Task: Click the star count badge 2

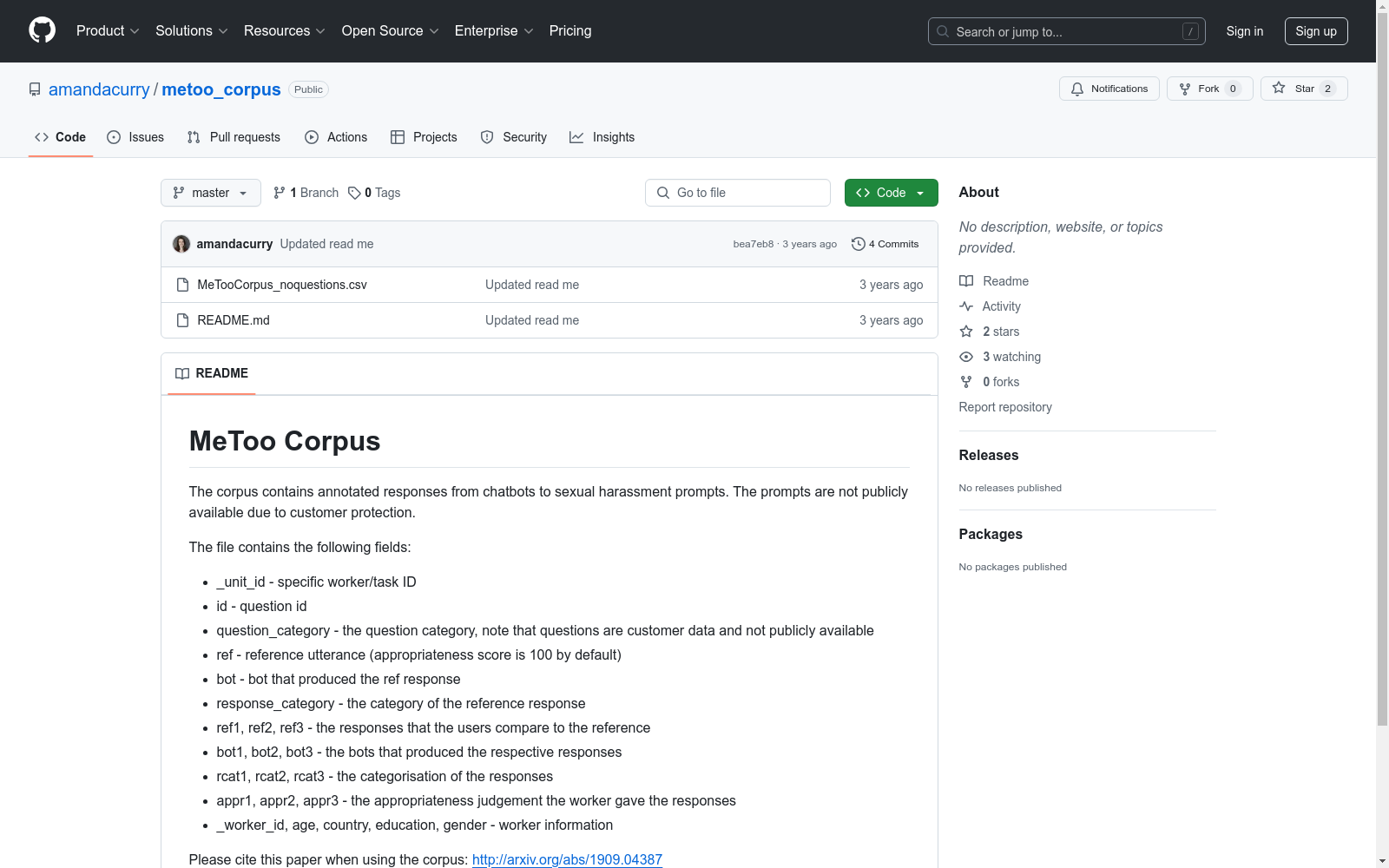Action: coord(1327,89)
